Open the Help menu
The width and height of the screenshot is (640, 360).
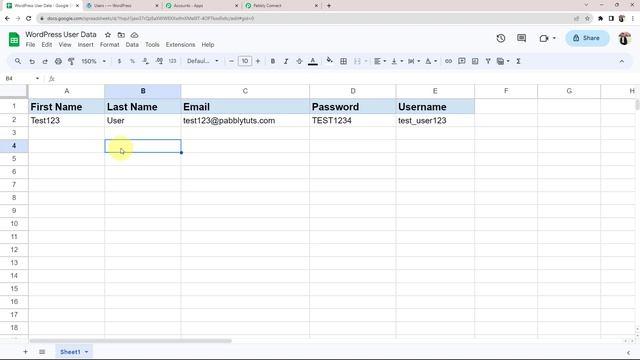(x=208, y=44)
